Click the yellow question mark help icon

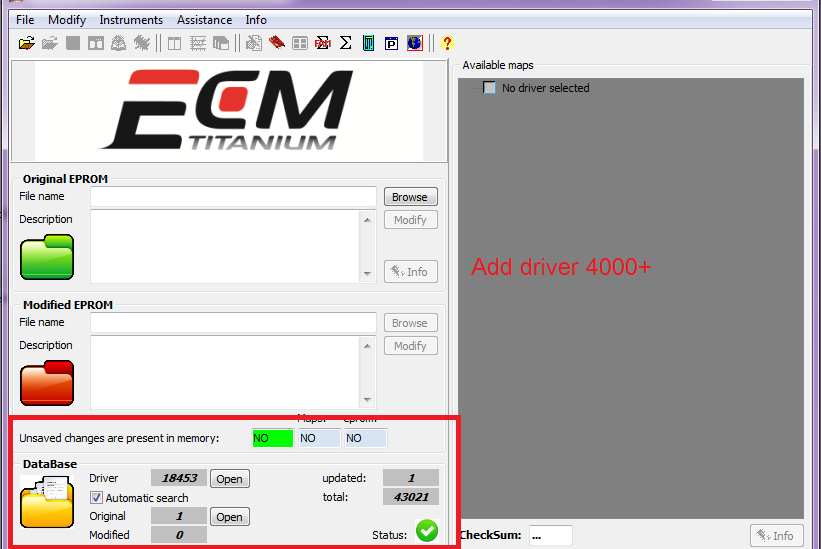click(447, 43)
